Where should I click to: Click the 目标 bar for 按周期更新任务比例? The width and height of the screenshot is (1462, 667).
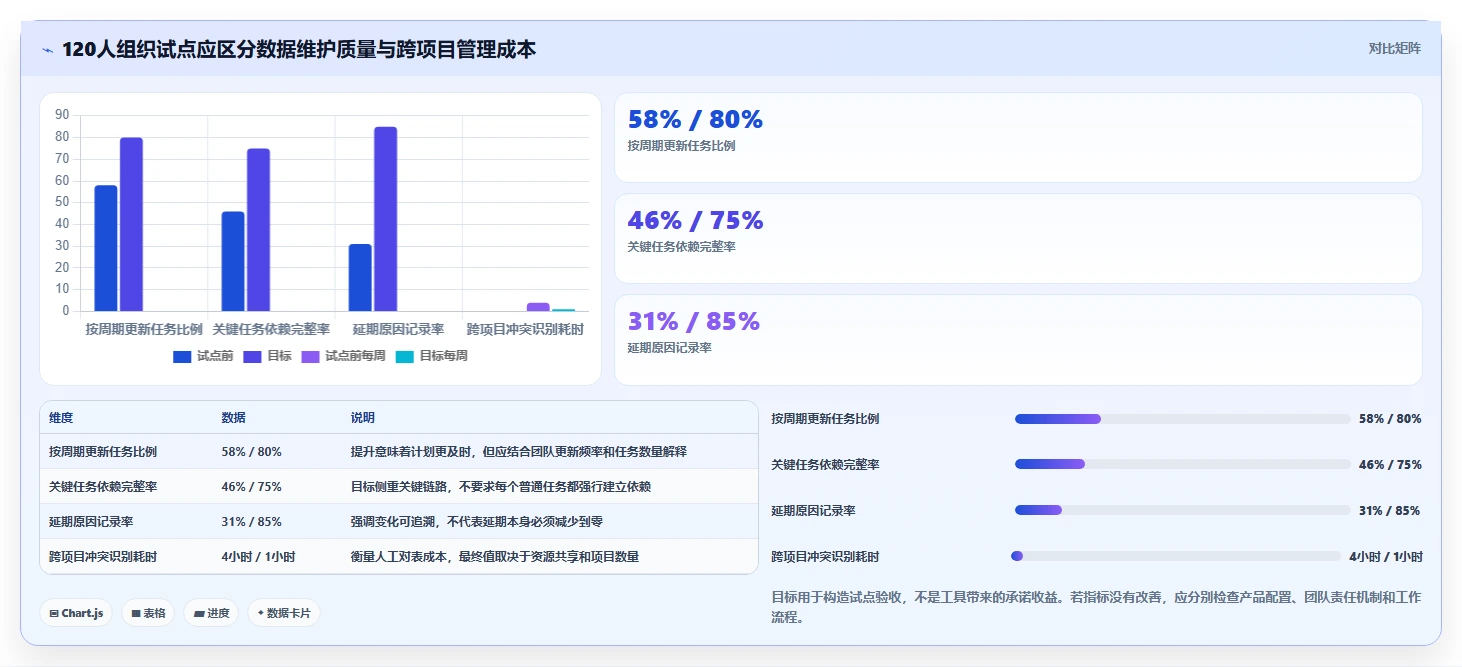coord(131,224)
